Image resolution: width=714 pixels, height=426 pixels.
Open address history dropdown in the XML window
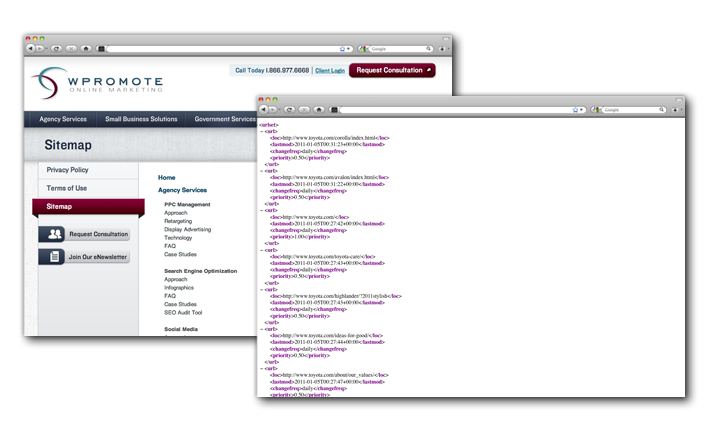click(x=581, y=110)
